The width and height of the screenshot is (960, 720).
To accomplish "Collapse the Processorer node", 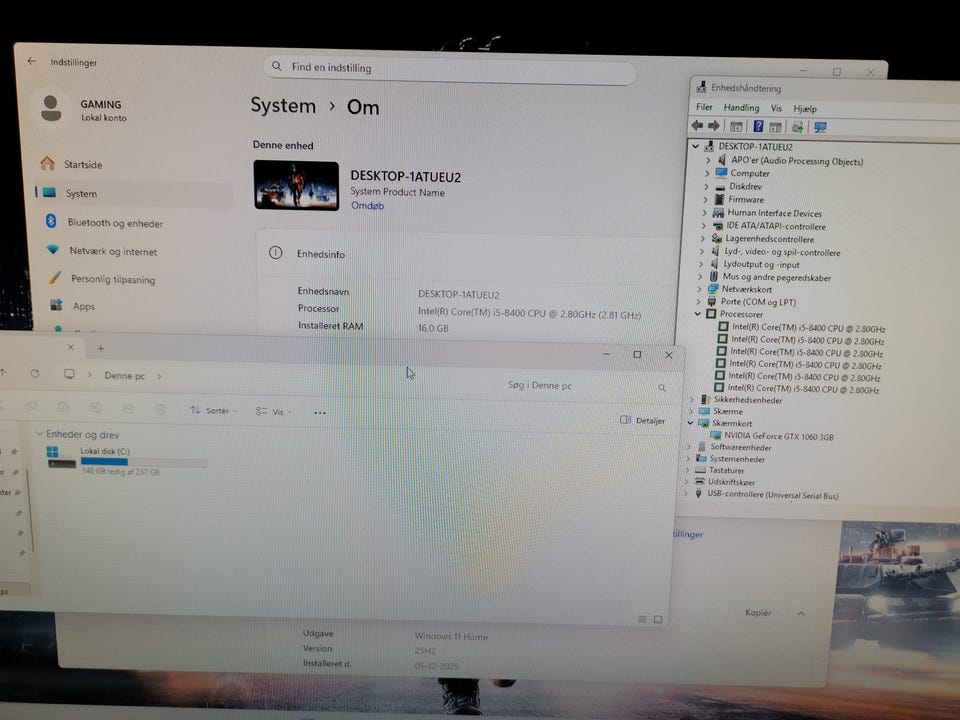I will tap(698, 313).
